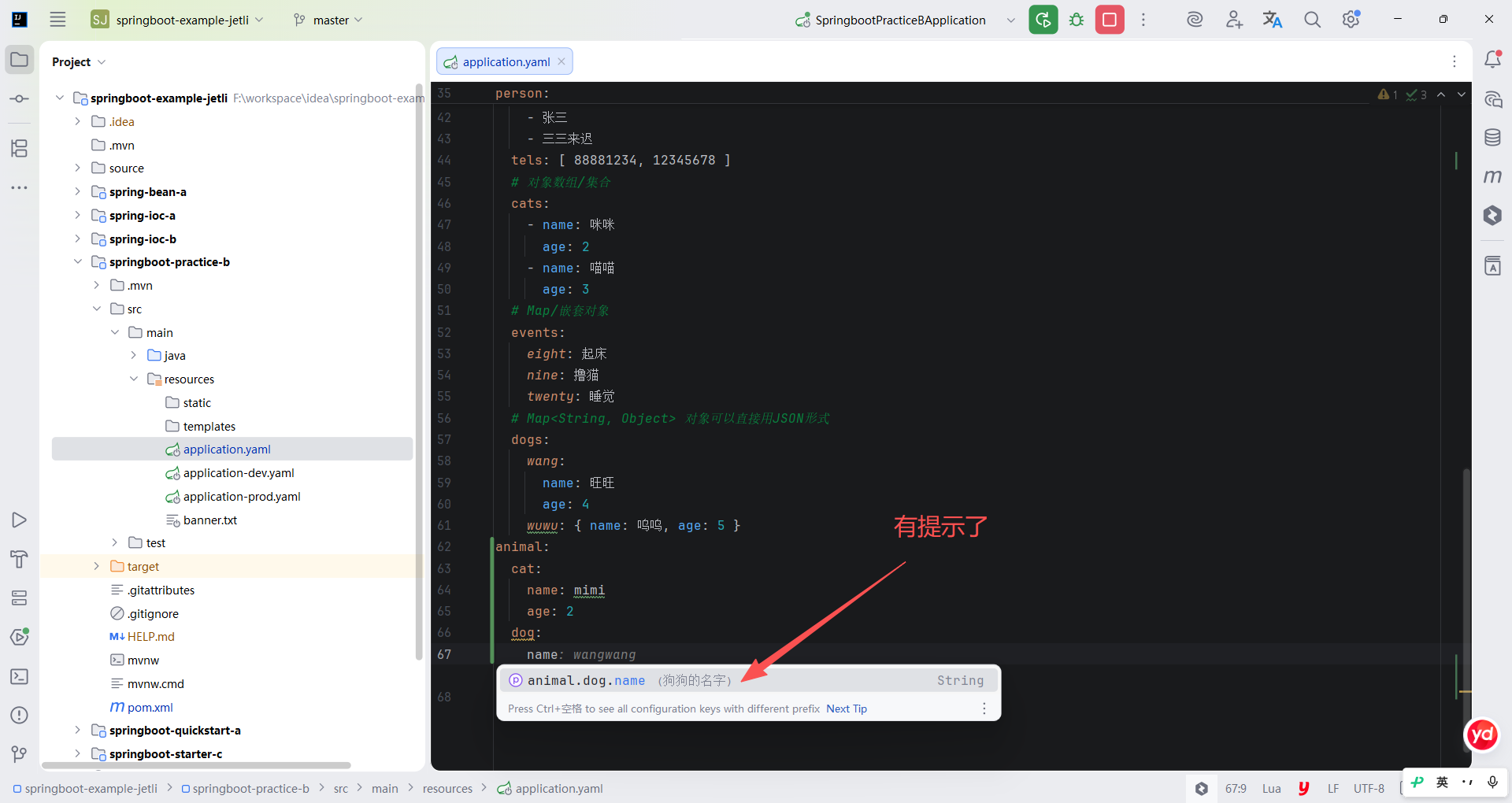The height and width of the screenshot is (803, 1512).
Task: Expand the test folder
Action: coord(115,543)
